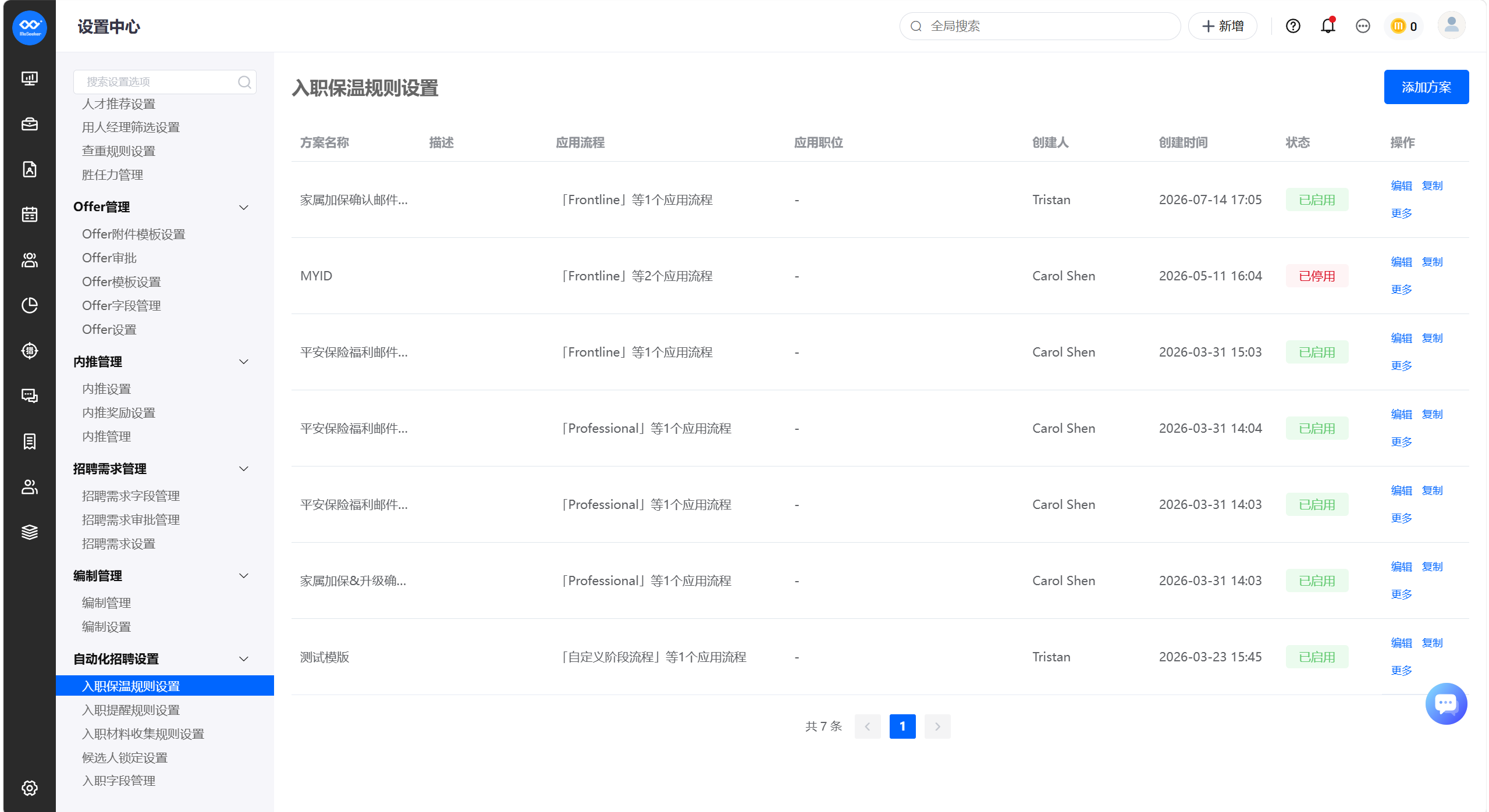Open 人才推荐设置 menu item

(x=119, y=104)
